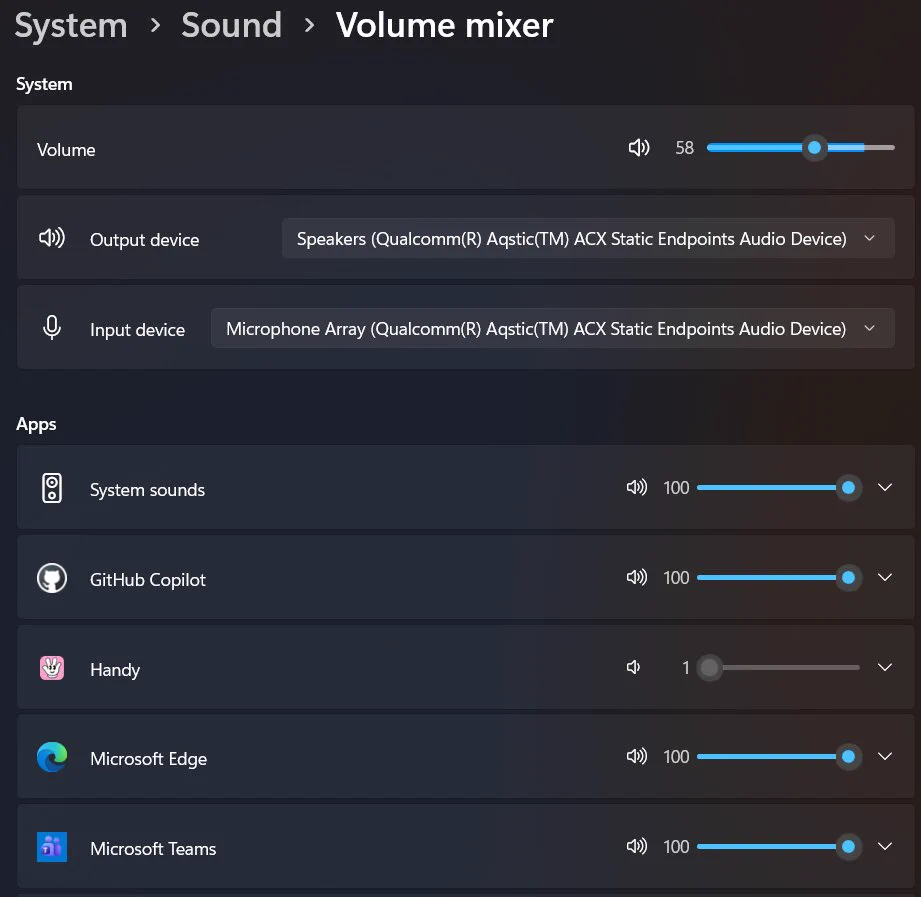Expand the Microsoft Edge row chevron
This screenshot has width=921, height=897.
click(885, 756)
